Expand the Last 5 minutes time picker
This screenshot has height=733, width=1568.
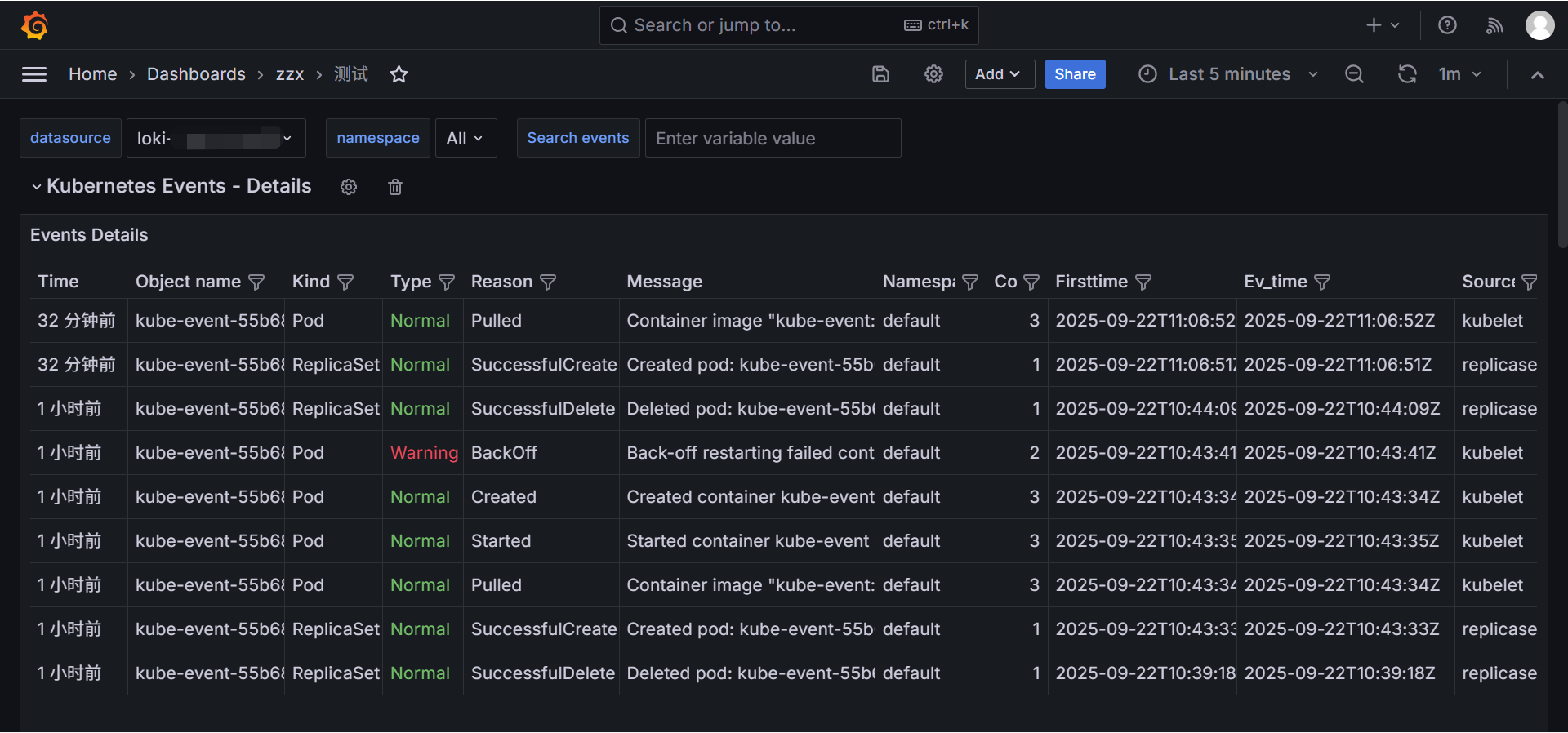[x=1229, y=74]
